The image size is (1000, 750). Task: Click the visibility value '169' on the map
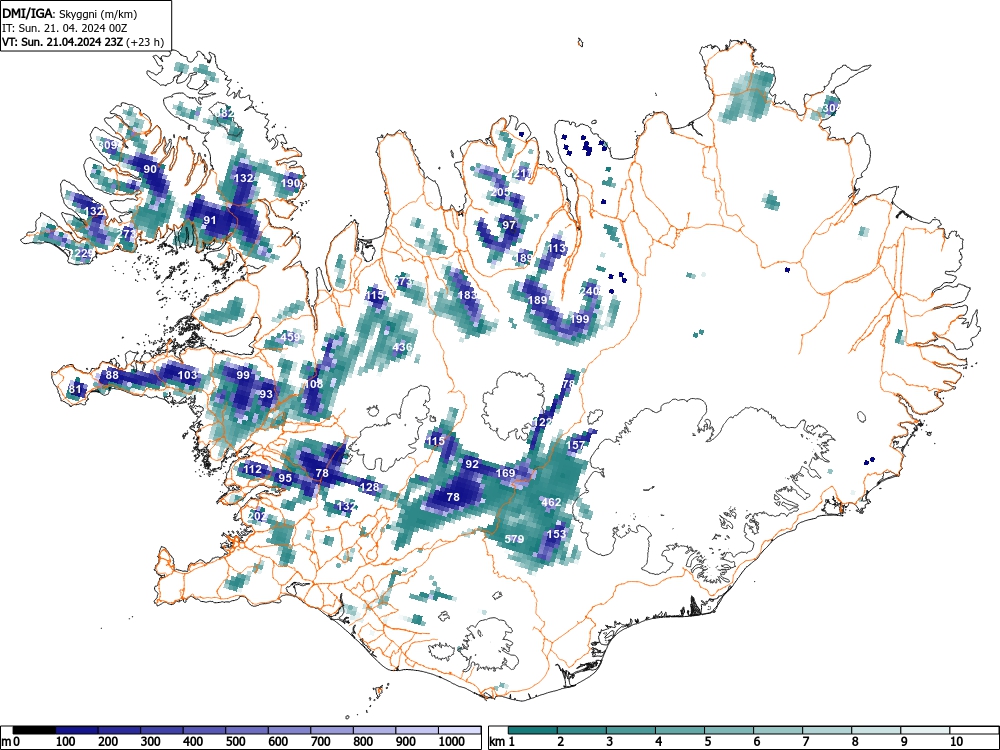click(505, 473)
